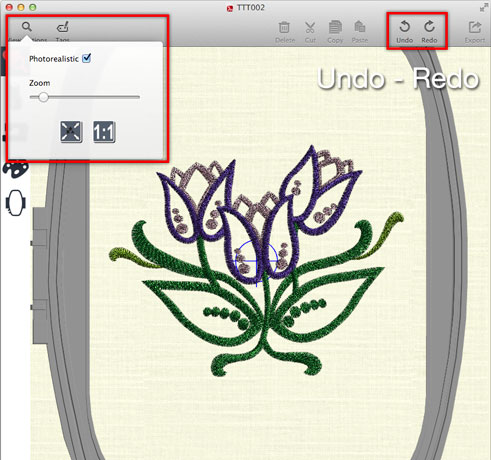Click the Copy toolbar icon

click(x=335, y=27)
